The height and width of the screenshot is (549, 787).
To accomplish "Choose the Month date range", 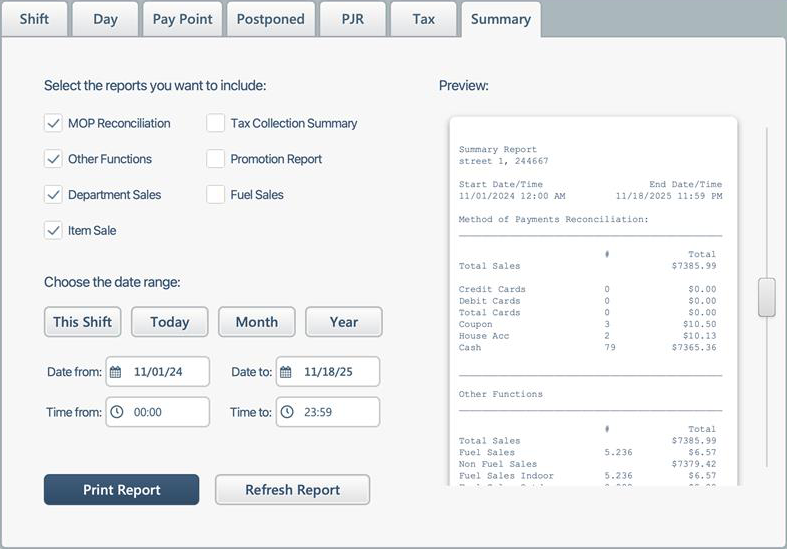I will [257, 322].
